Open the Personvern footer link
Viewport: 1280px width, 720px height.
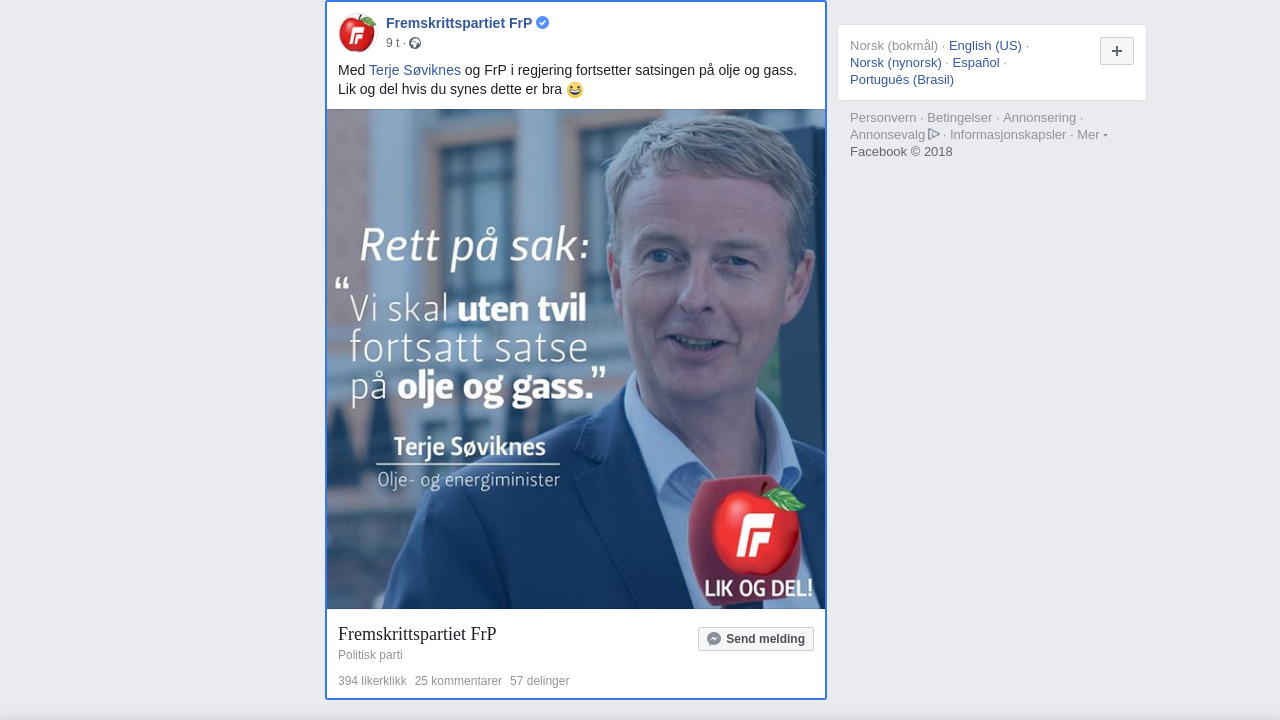coord(883,118)
